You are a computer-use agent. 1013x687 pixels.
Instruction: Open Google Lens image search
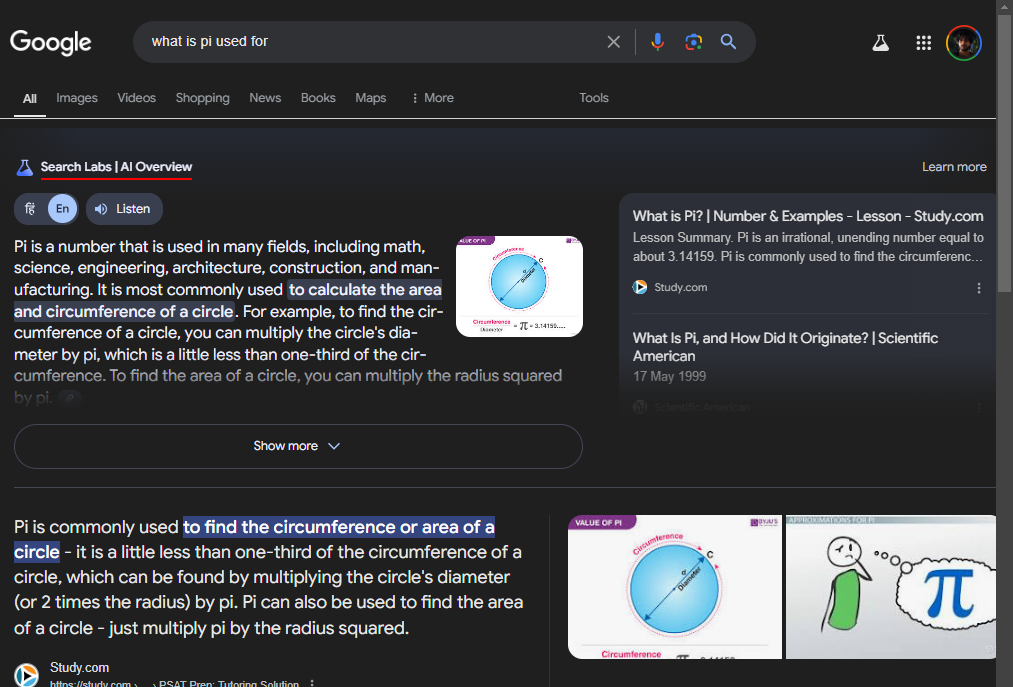point(693,42)
